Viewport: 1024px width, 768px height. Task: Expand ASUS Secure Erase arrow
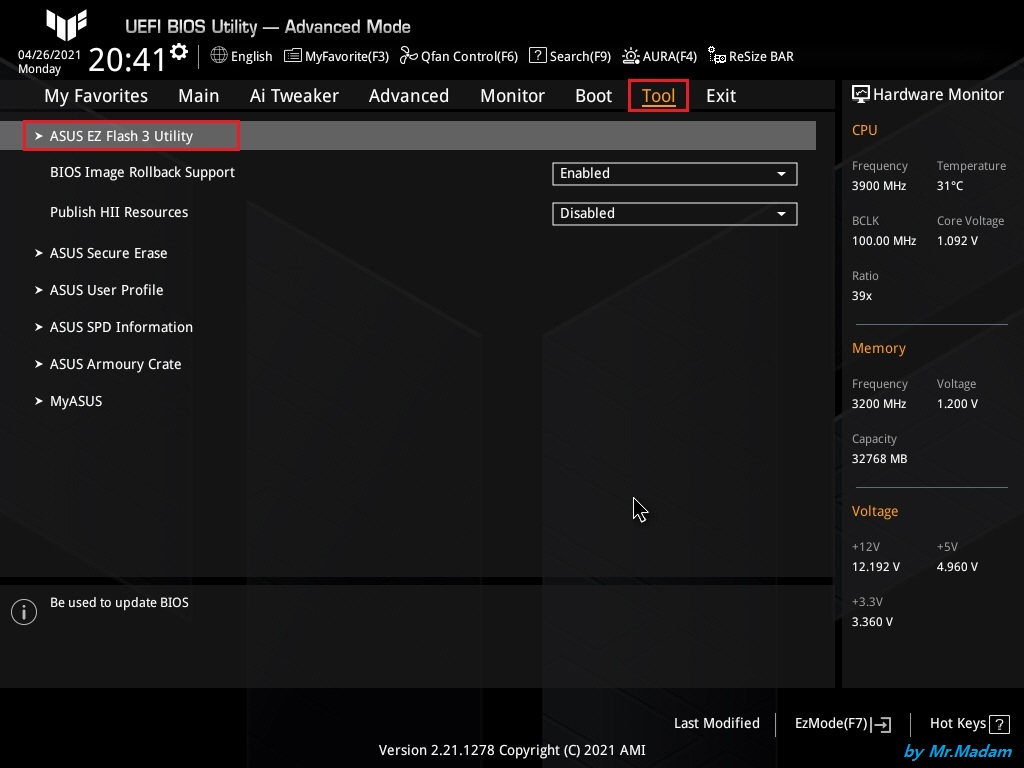[x=39, y=253]
